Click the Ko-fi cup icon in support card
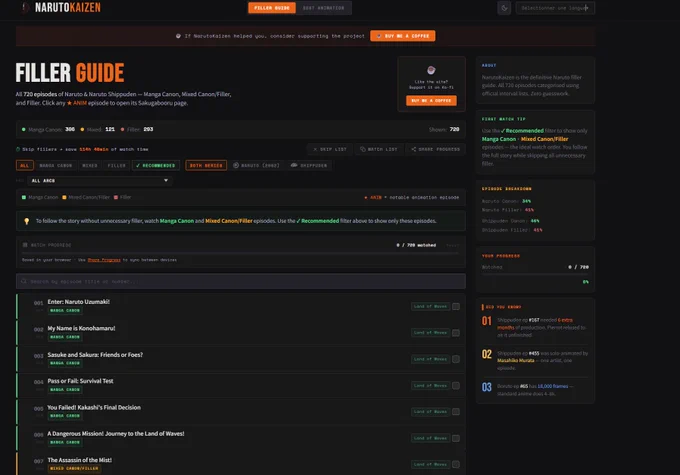The height and width of the screenshot is (475, 680). [431, 70]
